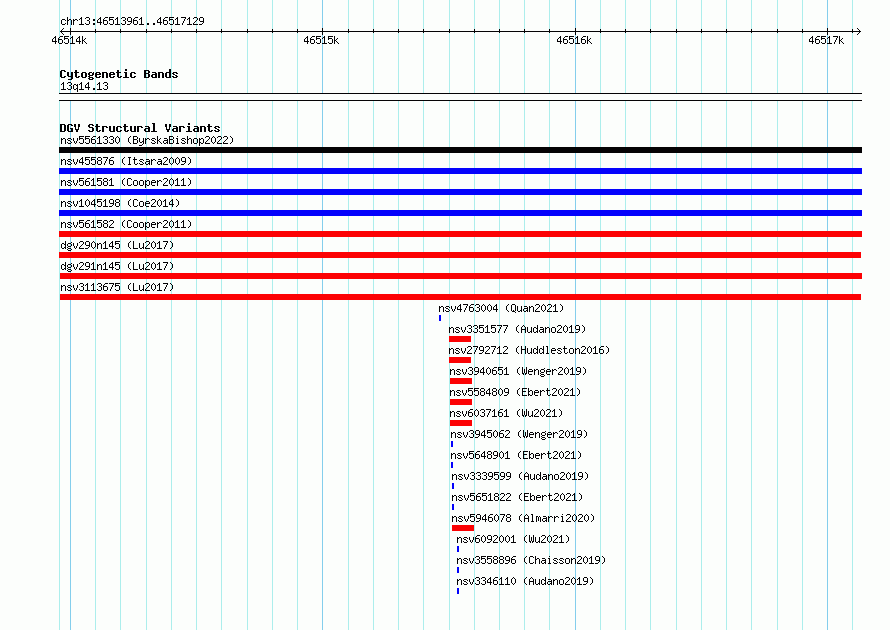Screen dimensions: 890x630
Task: Select nsv5584809 (Ebert2021) label
Action: (515, 392)
